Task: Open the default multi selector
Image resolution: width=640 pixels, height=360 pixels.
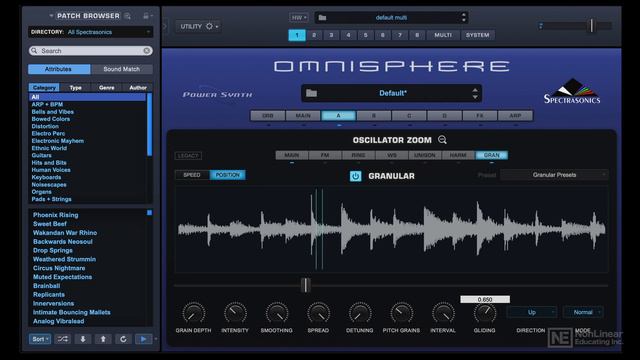Action: click(x=391, y=18)
